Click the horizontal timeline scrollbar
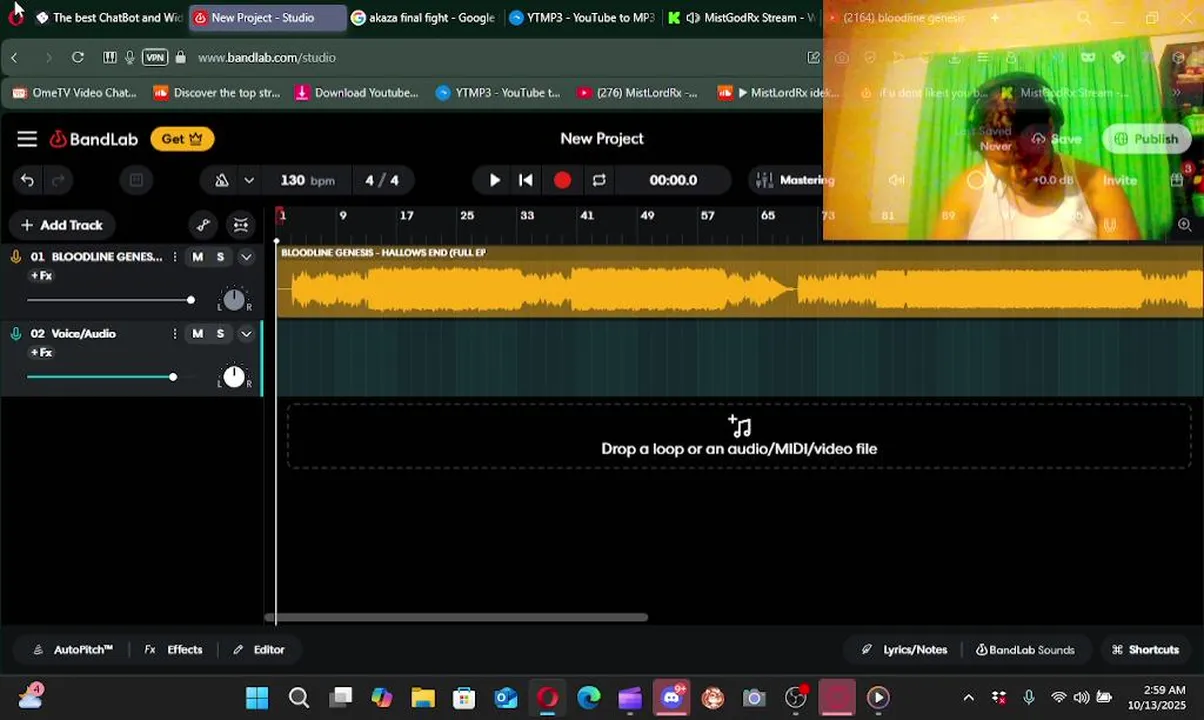The height and width of the screenshot is (720, 1204). (456, 617)
